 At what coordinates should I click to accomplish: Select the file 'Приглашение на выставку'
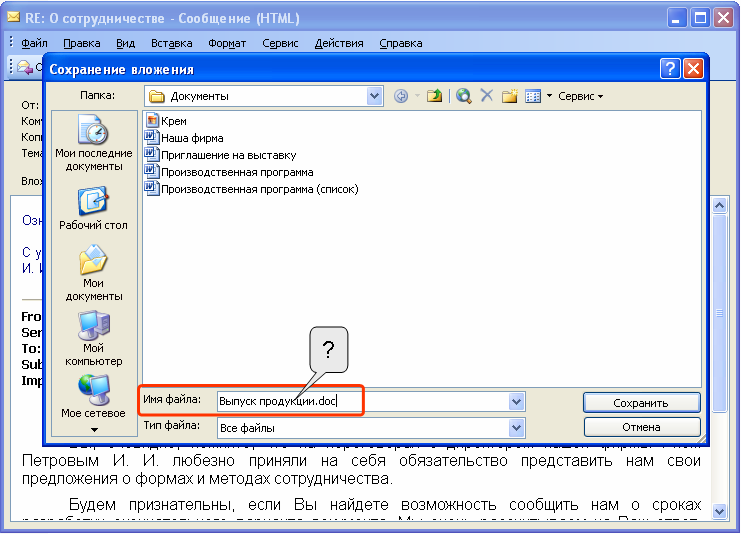tap(228, 155)
